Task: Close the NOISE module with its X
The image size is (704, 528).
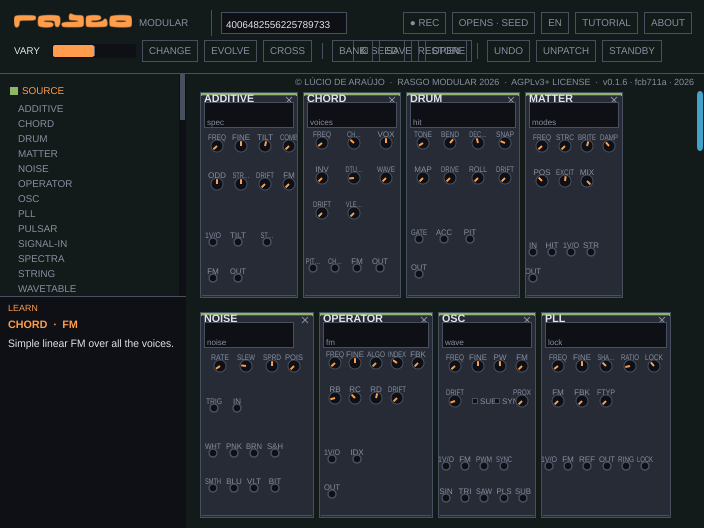Action: click(x=305, y=320)
